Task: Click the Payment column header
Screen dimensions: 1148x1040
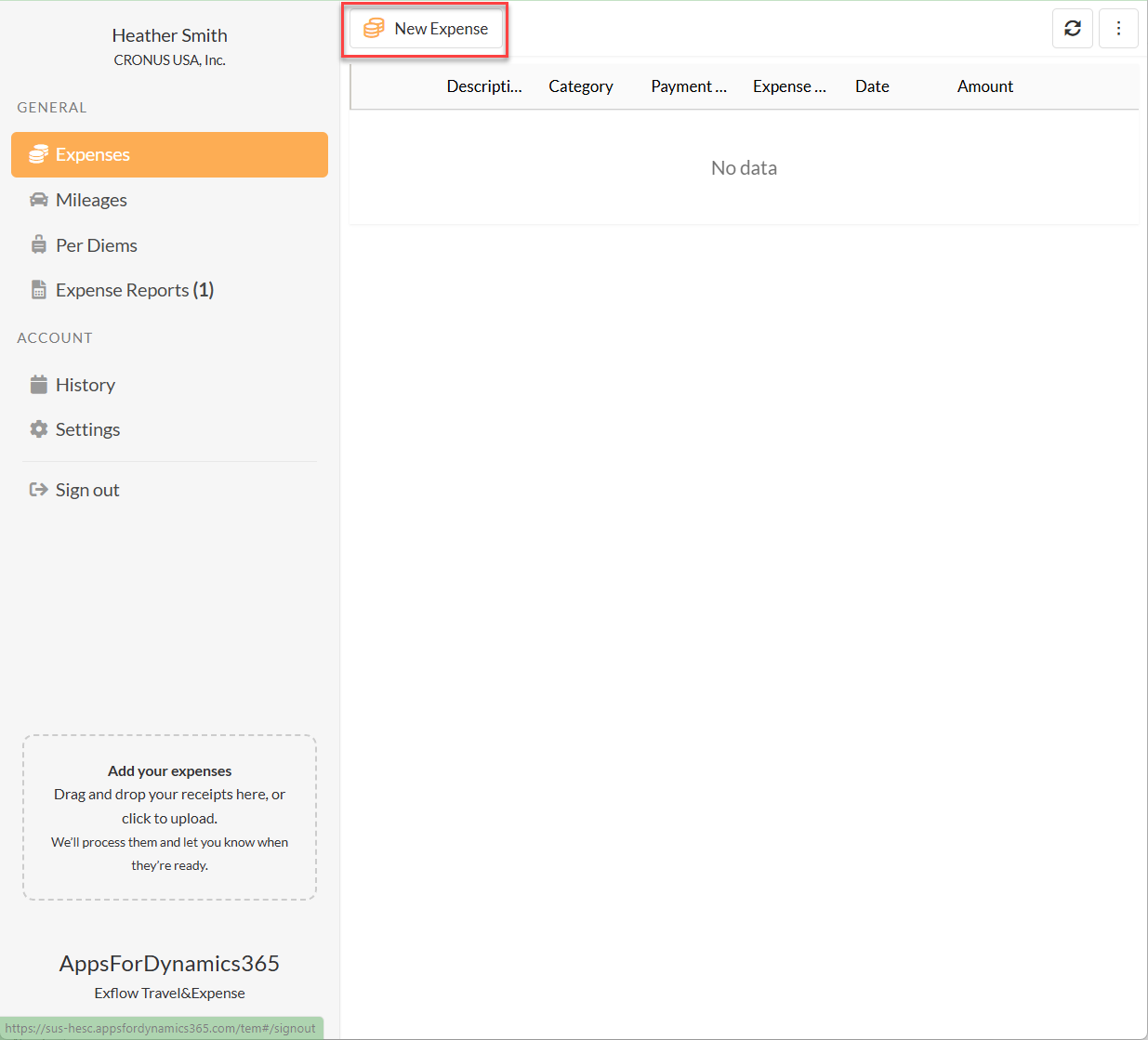Action: click(x=689, y=86)
